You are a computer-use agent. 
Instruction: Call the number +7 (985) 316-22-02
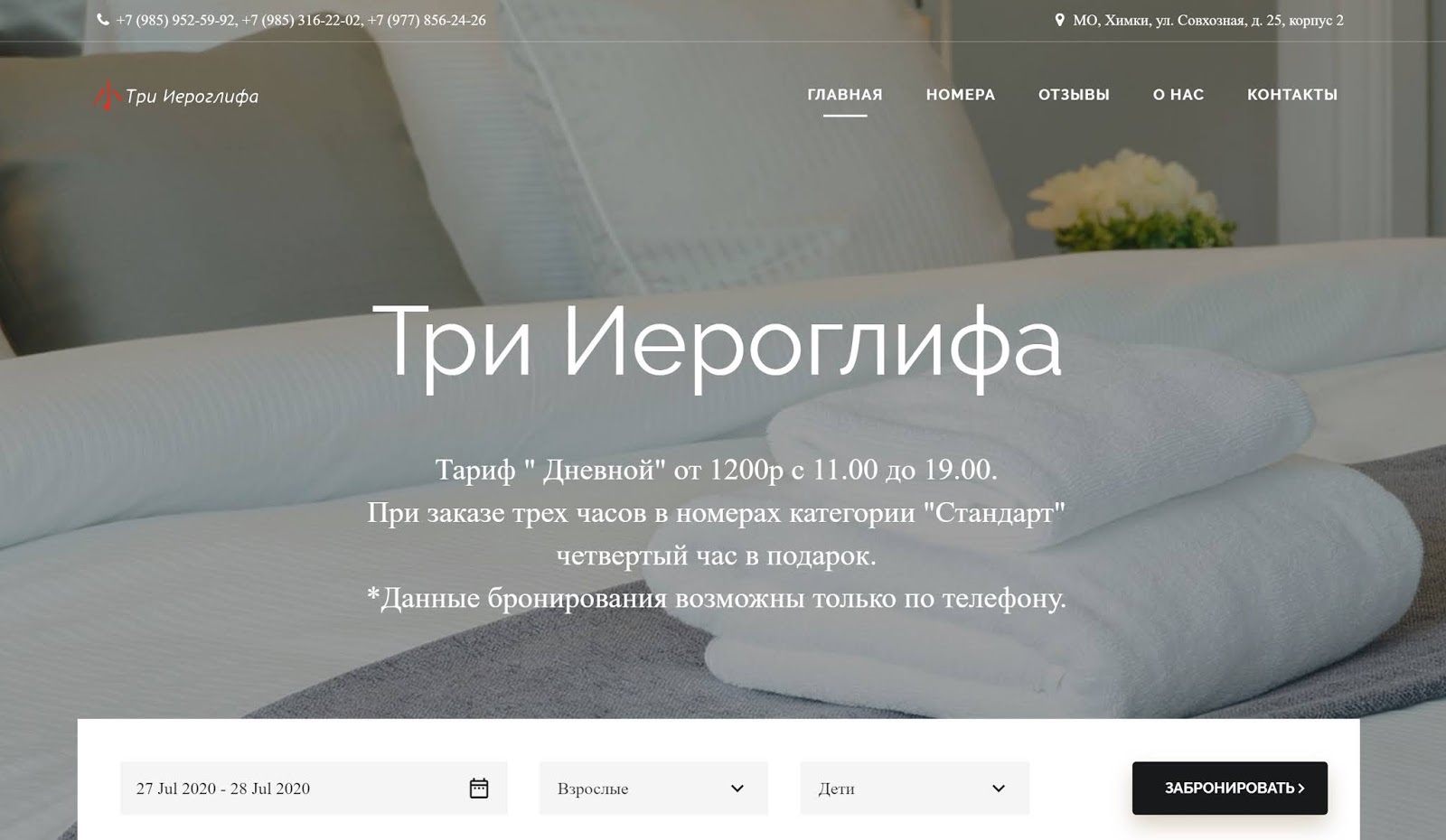[x=301, y=20]
